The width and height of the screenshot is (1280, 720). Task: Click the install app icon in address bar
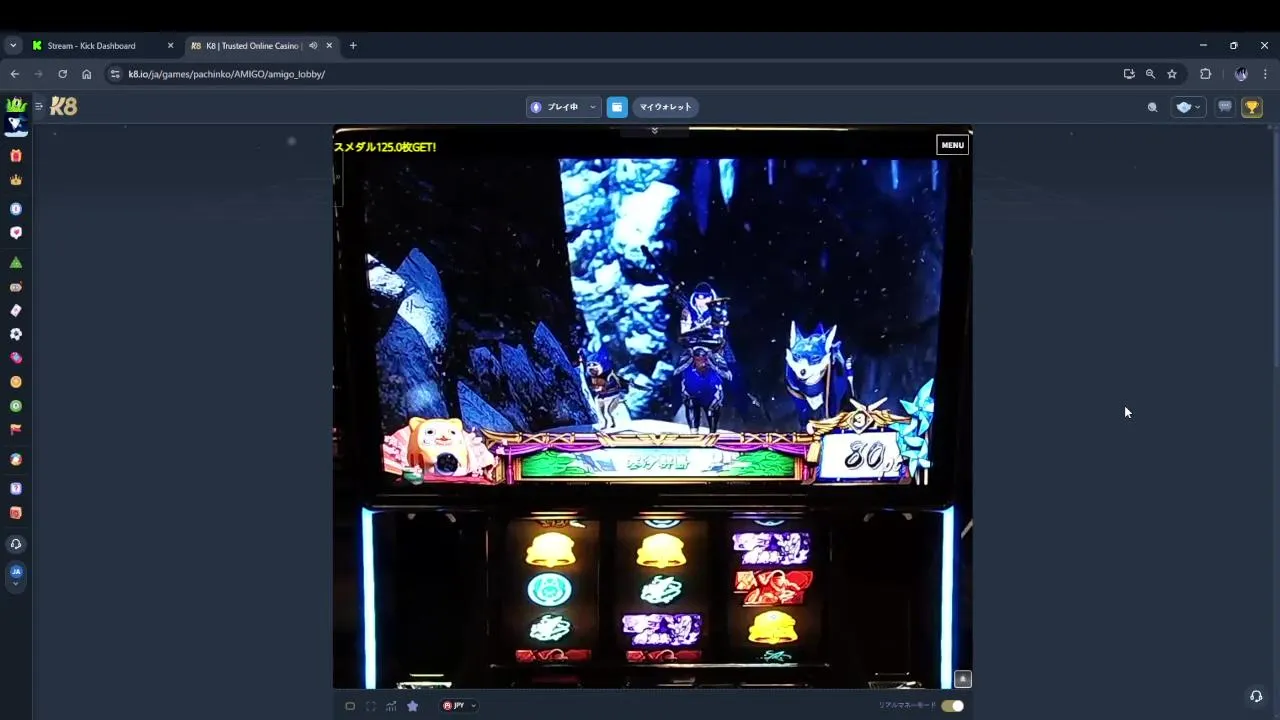[1129, 74]
